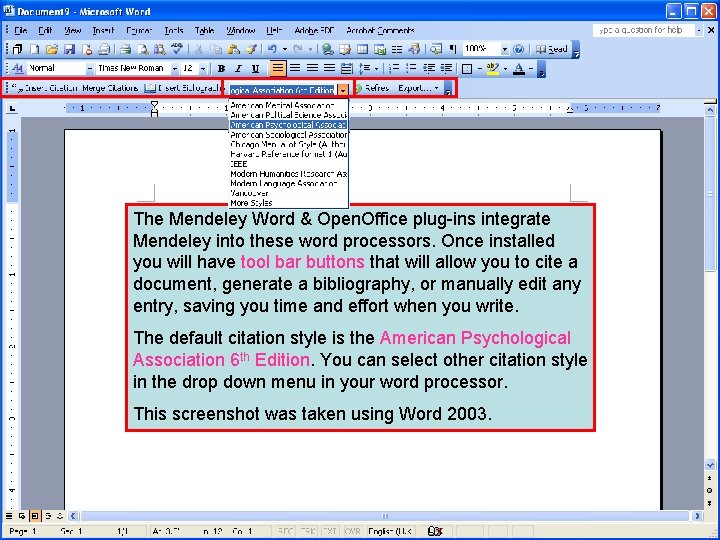Viewport: 720px width, 540px height.
Task: Activate the Format Painter brush
Action: pos(251,49)
